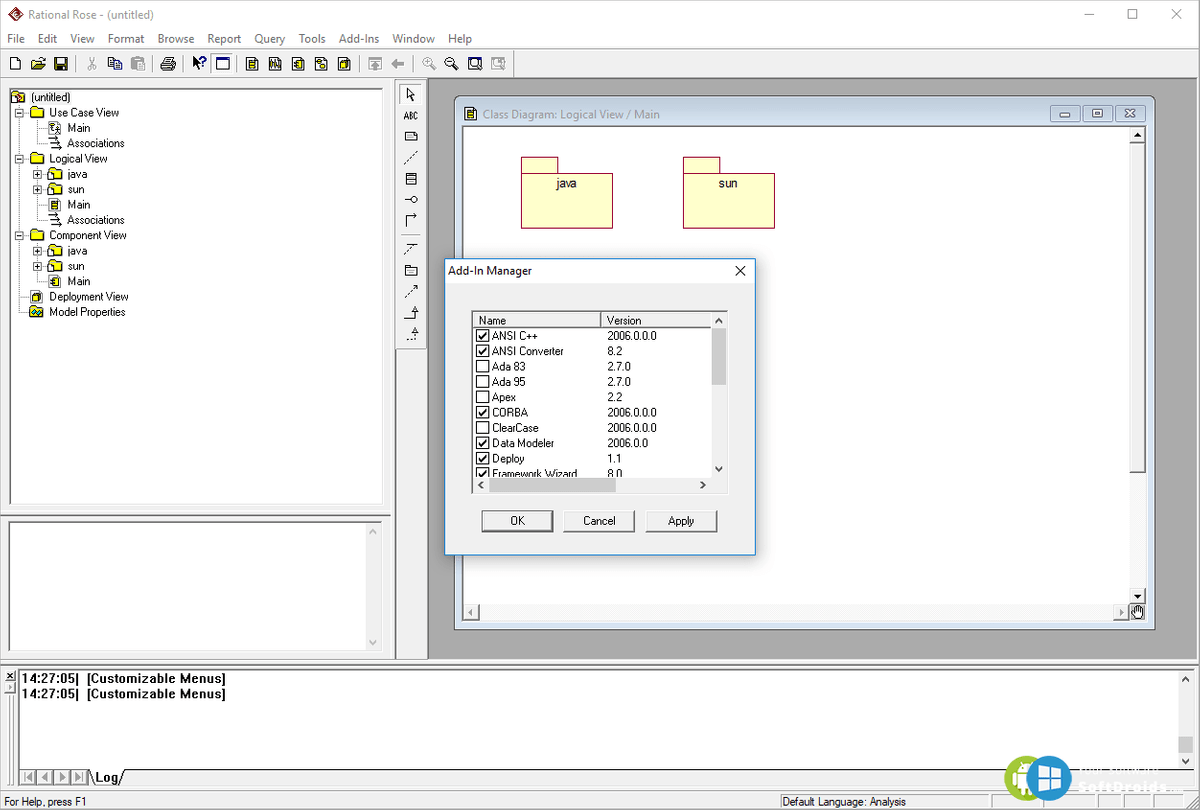Click the Cancel button in Add-In Manager
This screenshot has height=810, width=1200.
598,520
